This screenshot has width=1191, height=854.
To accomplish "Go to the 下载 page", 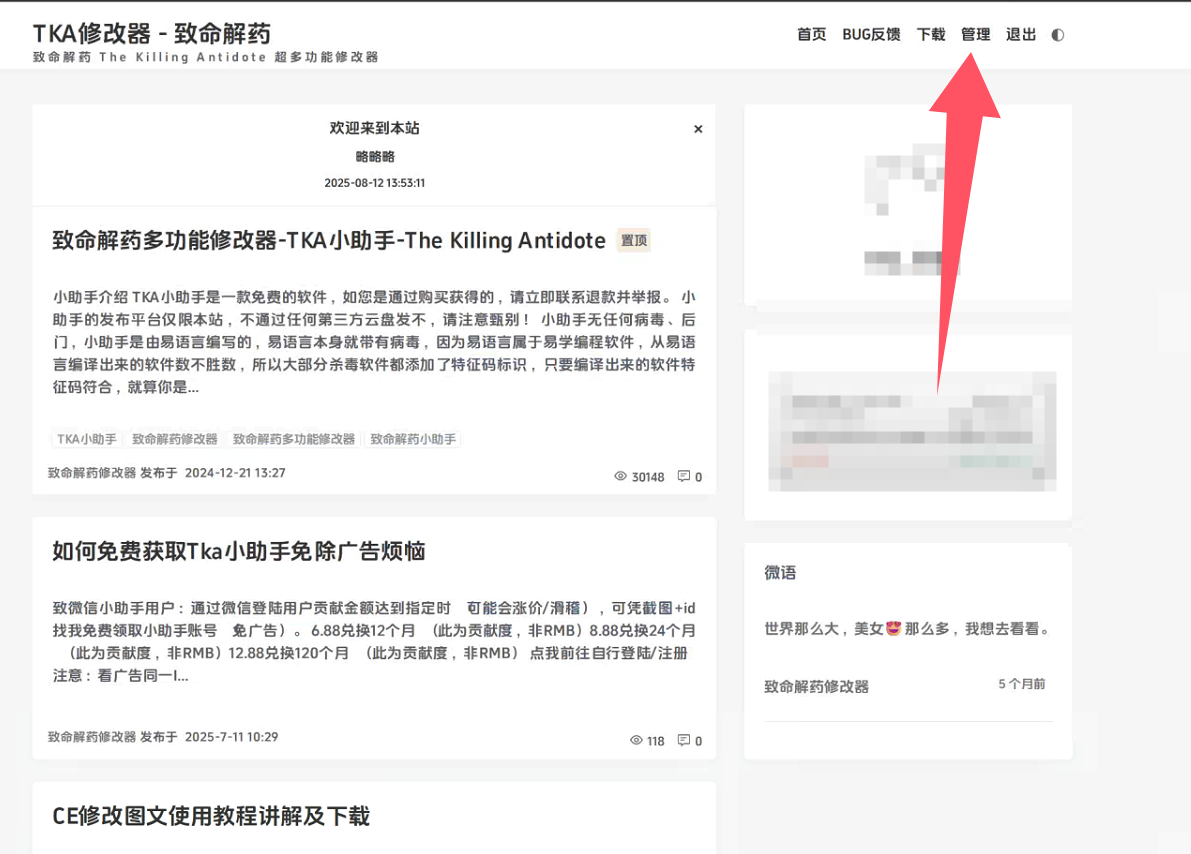I will (930, 35).
